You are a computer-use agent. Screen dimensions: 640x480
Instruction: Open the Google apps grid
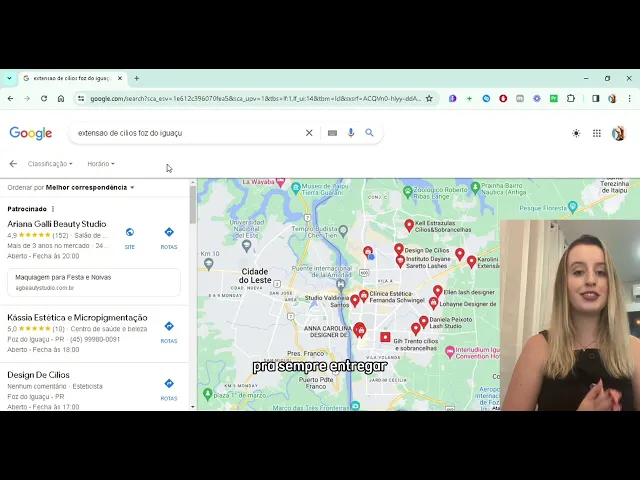click(x=597, y=133)
